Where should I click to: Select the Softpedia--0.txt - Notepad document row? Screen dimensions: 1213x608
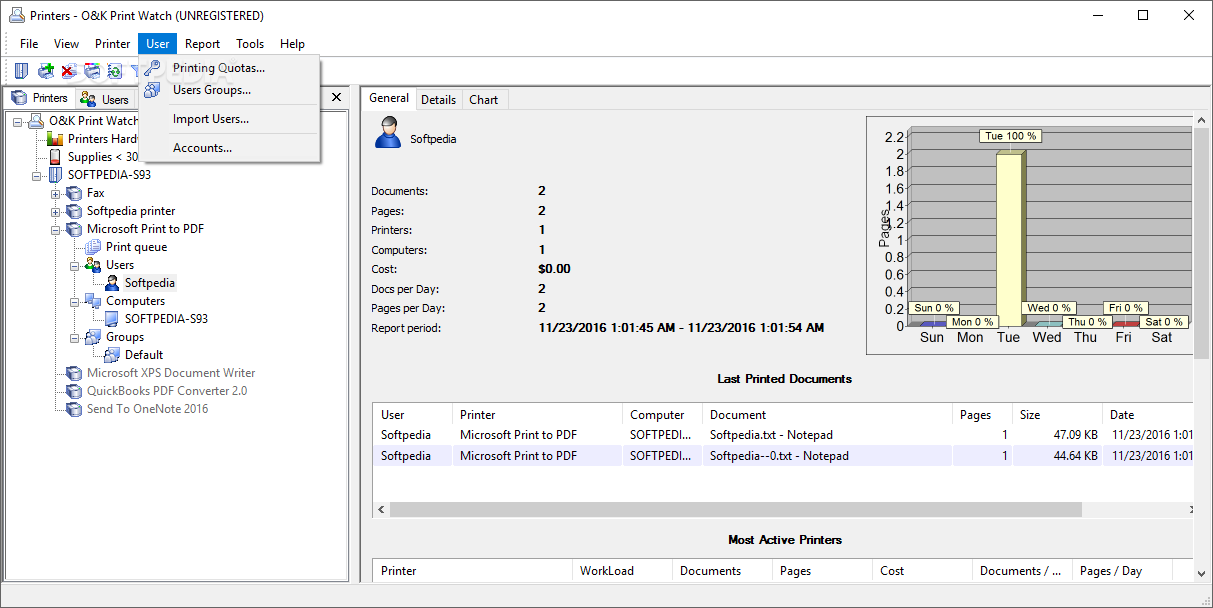pos(783,456)
